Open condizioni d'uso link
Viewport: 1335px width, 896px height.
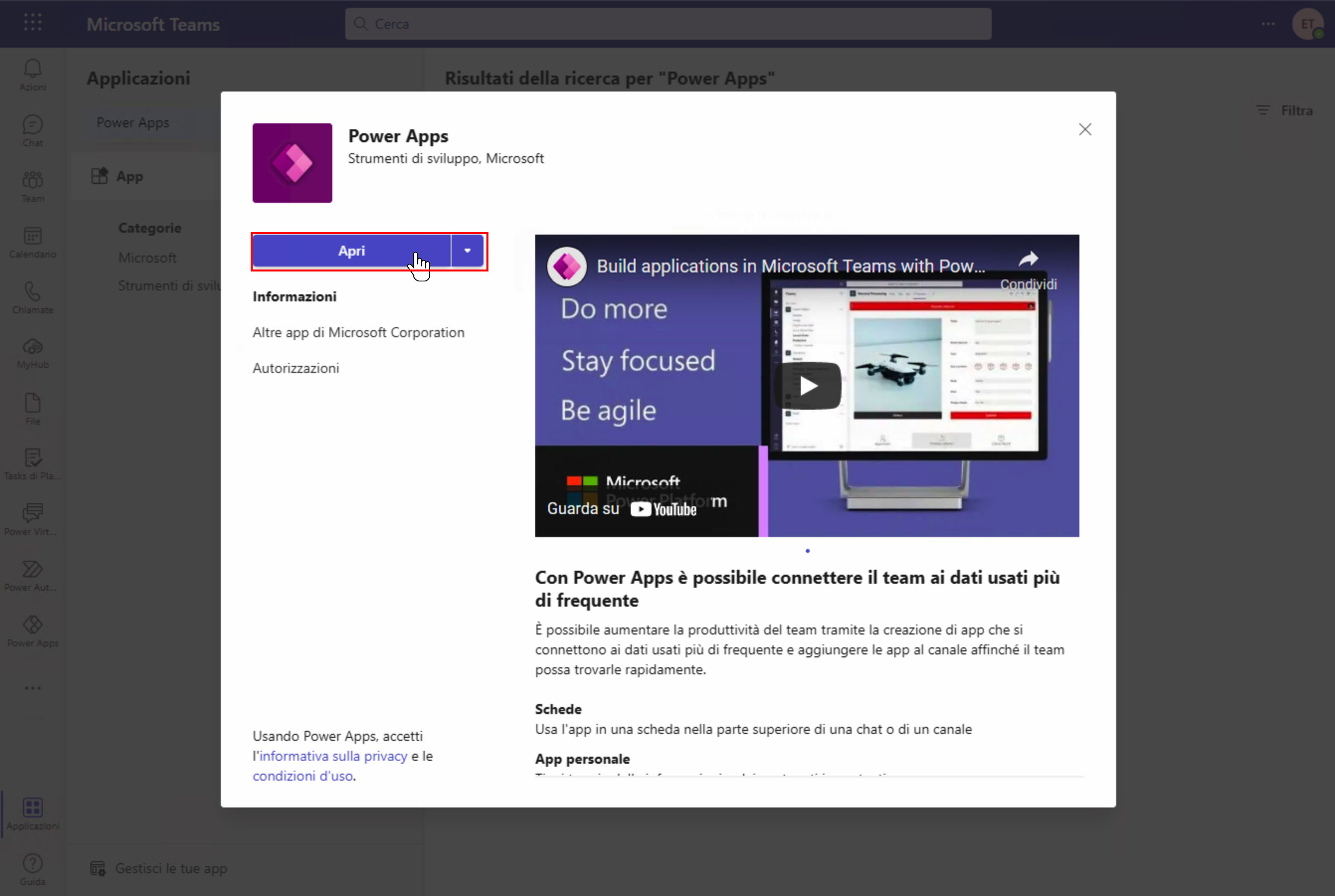(x=303, y=776)
